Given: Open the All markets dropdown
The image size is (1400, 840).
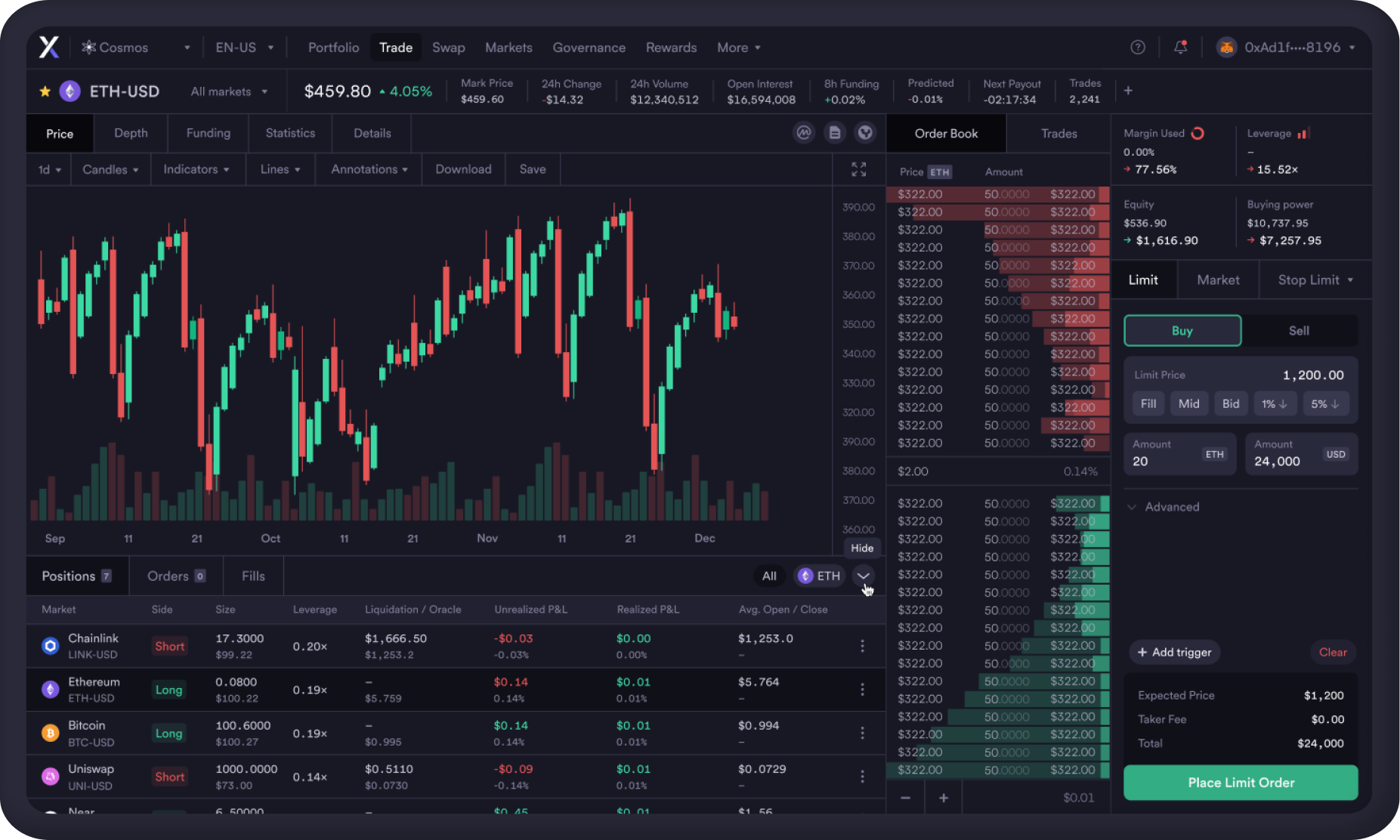Looking at the screenshot, I should [229, 91].
